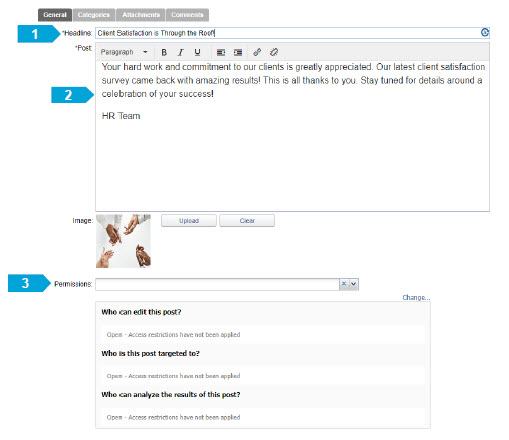Switch to the Categories tab
509x440 pixels.
(94, 15)
